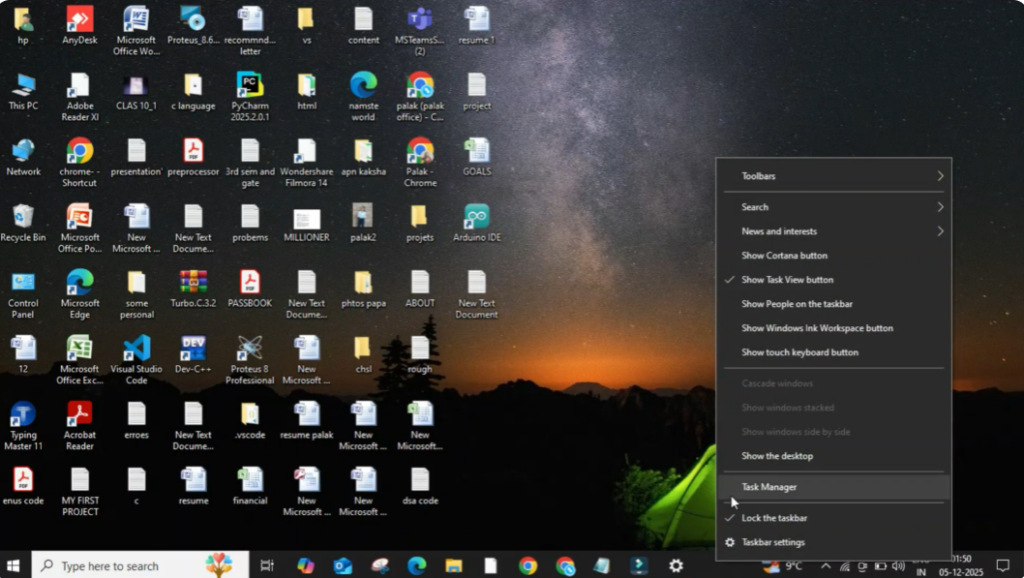Open Visual Studio Code from the desktop

tap(136, 352)
